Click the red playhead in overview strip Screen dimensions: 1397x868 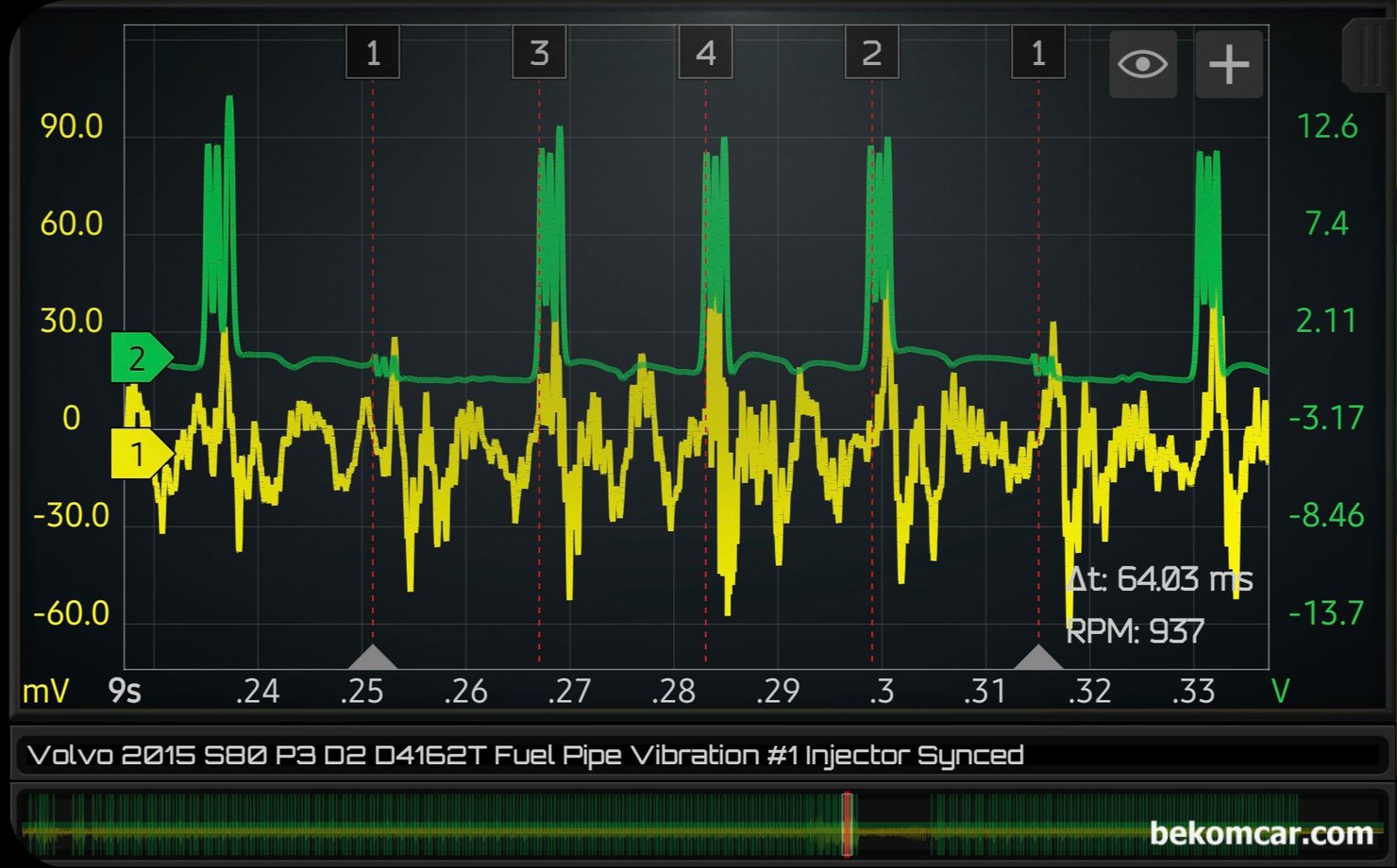[x=847, y=824]
